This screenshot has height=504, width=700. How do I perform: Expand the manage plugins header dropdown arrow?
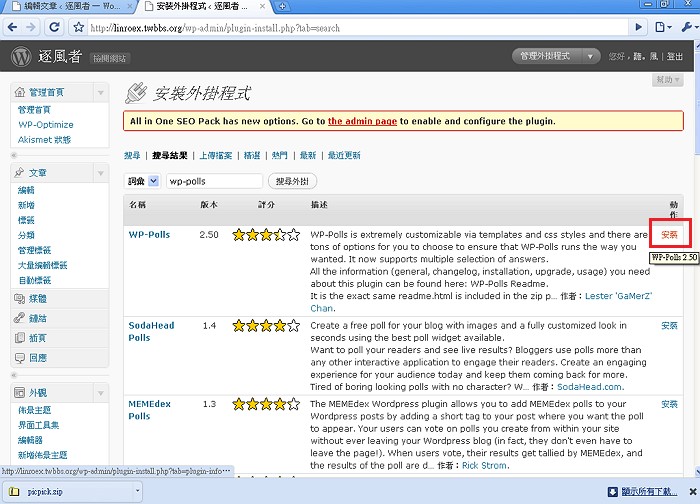tap(590, 56)
